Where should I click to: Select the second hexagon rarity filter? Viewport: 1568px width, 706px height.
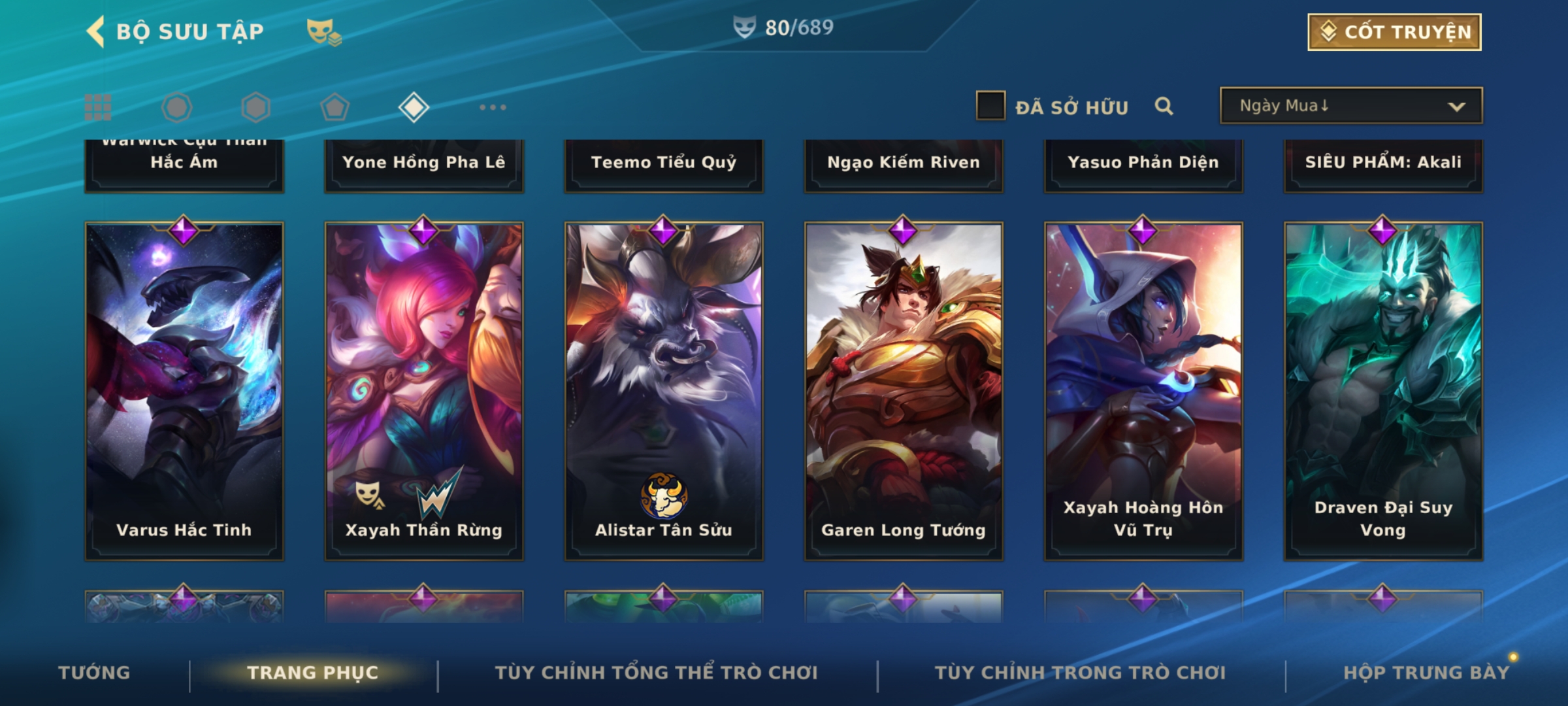(x=255, y=107)
